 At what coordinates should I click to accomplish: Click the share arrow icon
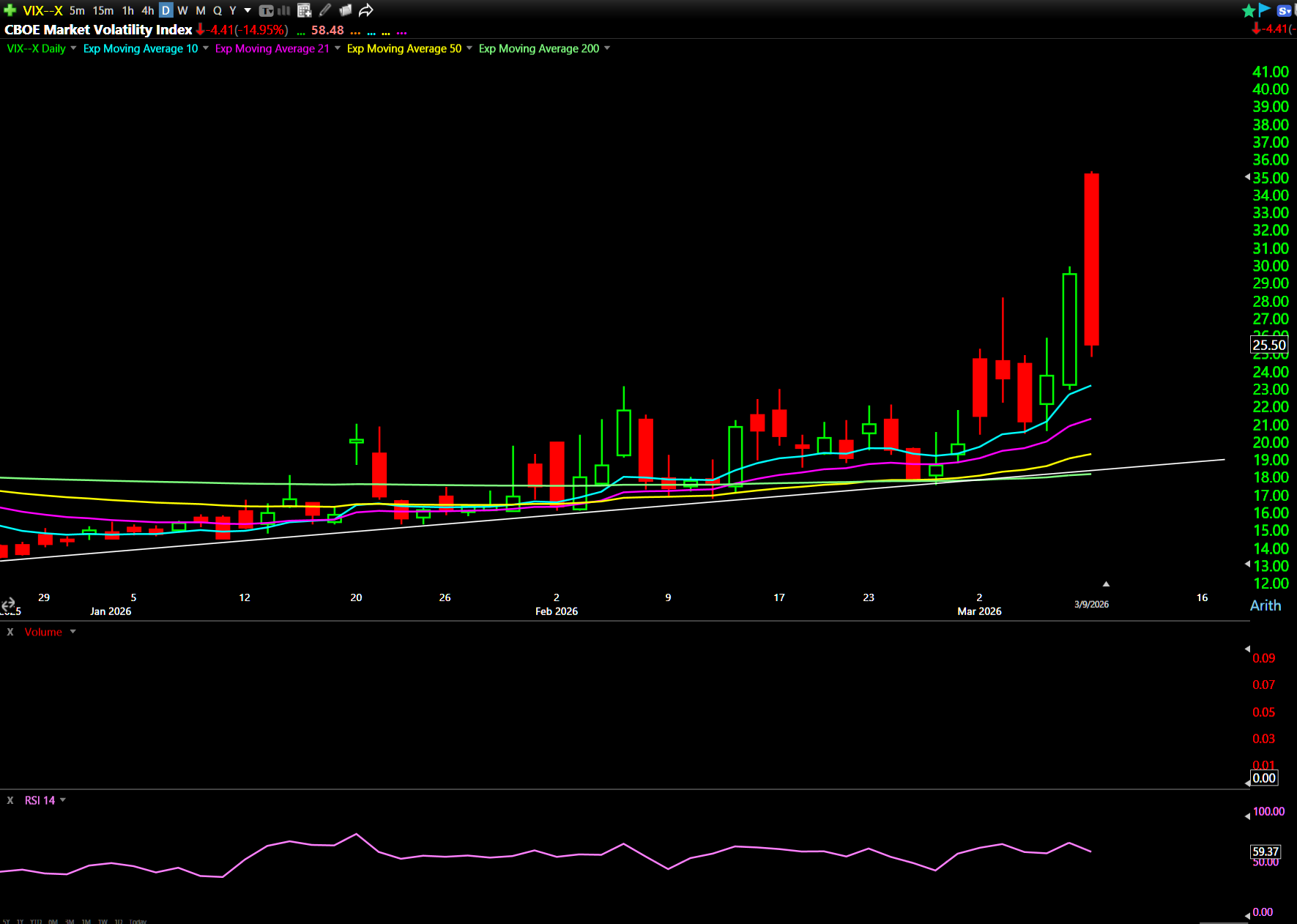pos(366,10)
